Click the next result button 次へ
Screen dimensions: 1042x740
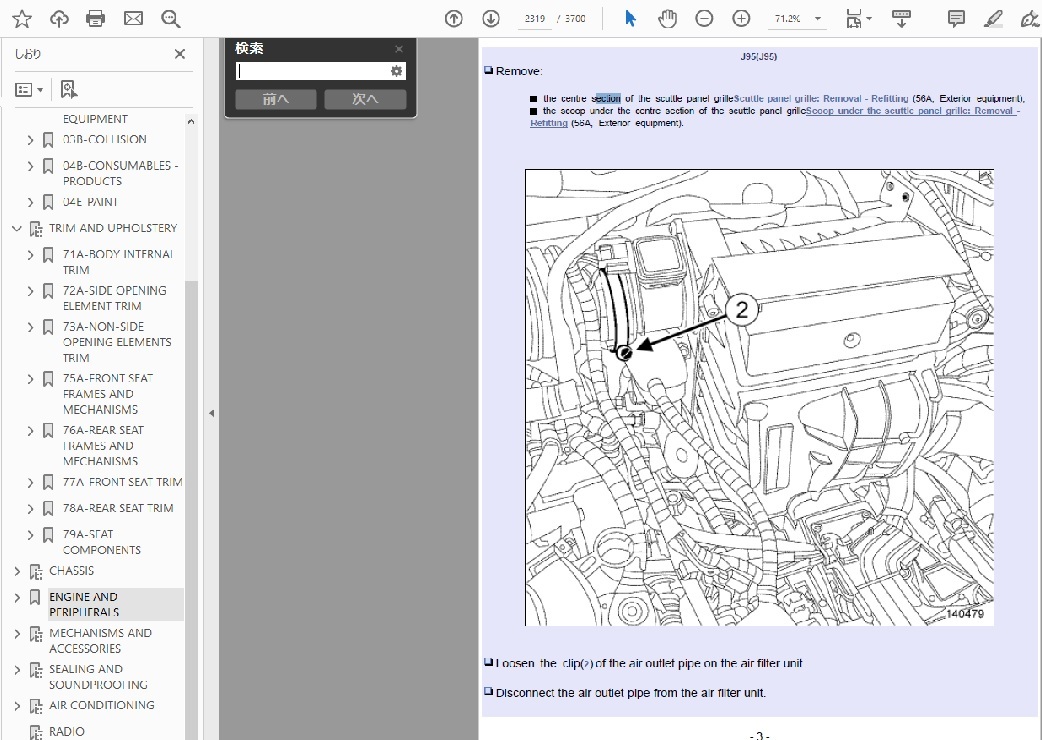365,99
